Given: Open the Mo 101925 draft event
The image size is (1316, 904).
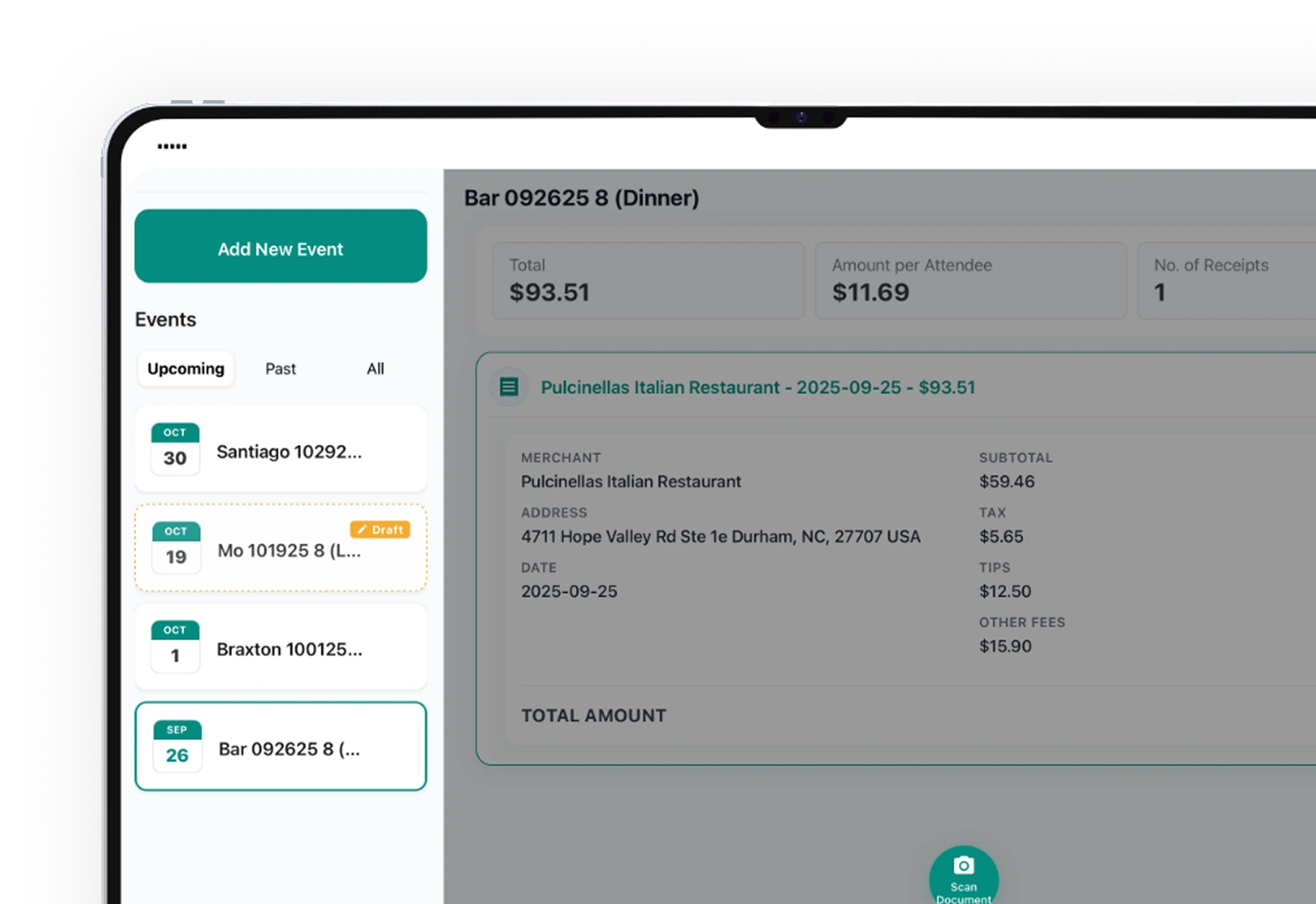Looking at the screenshot, I should coord(289,551).
